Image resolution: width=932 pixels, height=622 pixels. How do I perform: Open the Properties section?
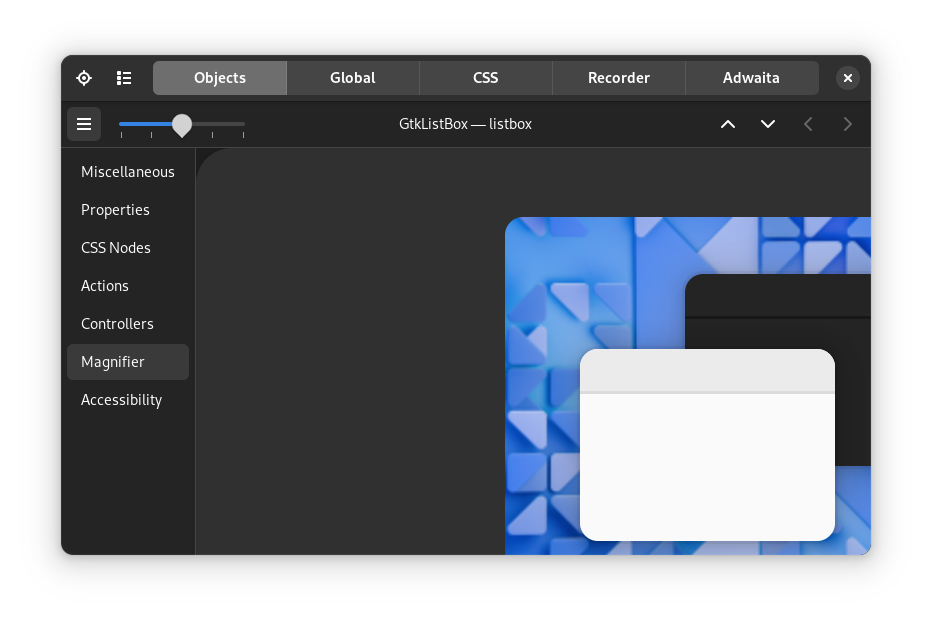click(x=115, y=210)
